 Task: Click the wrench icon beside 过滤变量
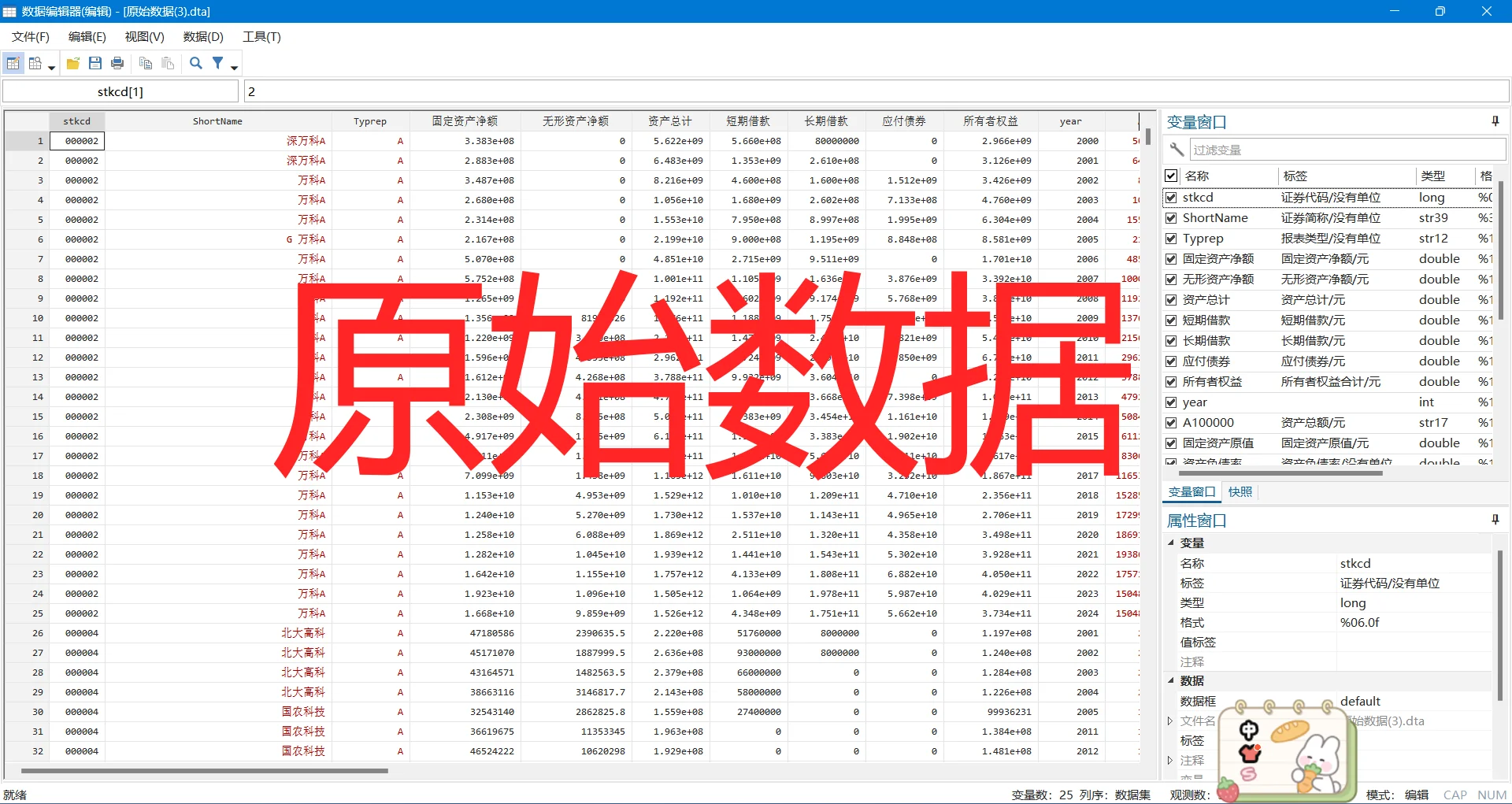(1177, 149)
